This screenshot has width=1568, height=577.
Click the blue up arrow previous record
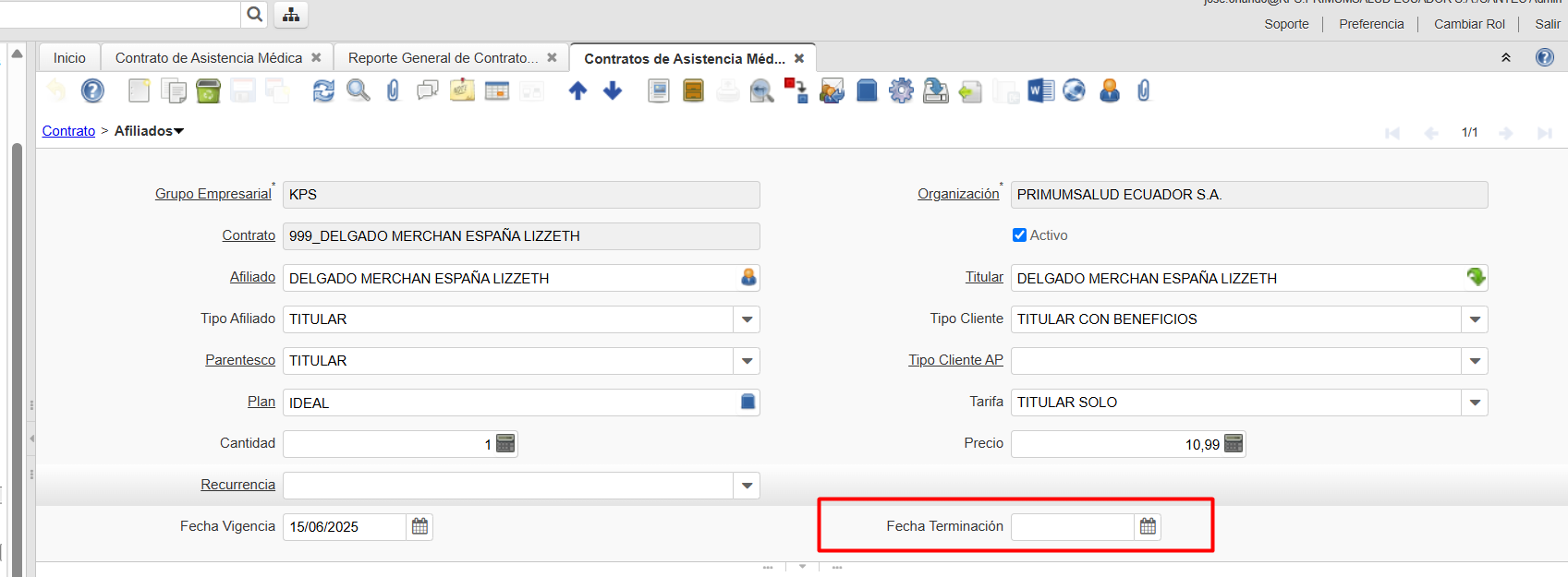coord(577,90)
